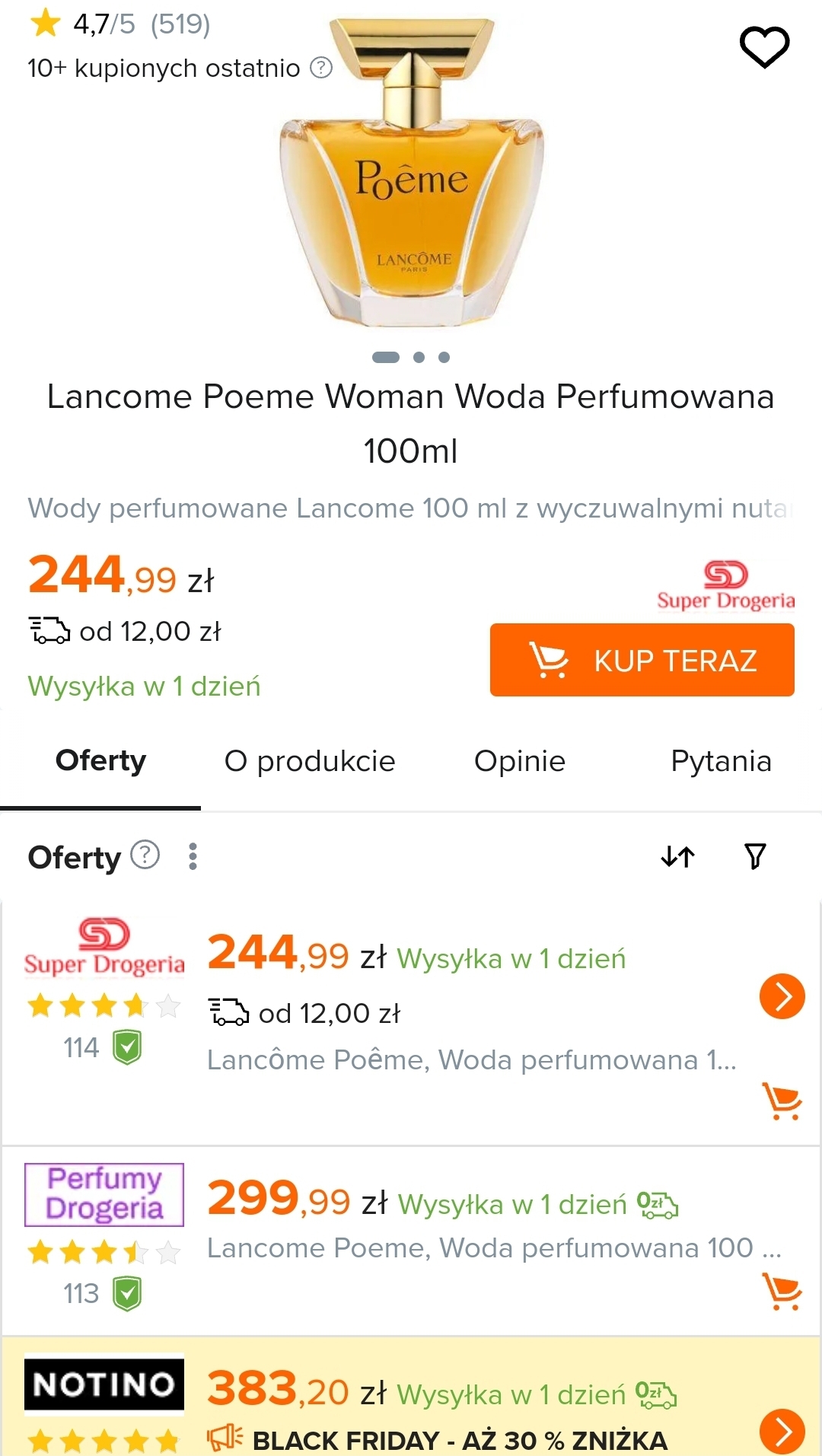The image size is (822, 1456).
Task: Open help icon next to Oferty heading
Action: pyautogui.click(x=145, y=855)
